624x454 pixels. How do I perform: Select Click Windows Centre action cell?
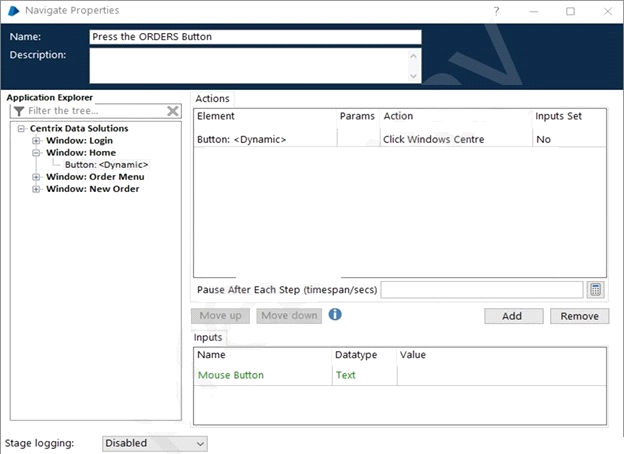(x=456, y=139)
